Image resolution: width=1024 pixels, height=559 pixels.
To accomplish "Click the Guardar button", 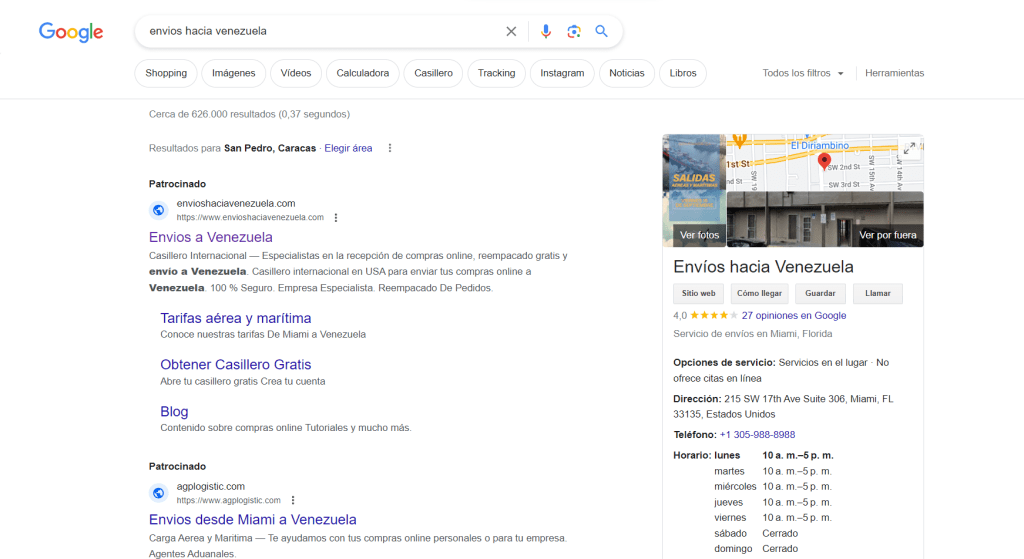I will 820,294.
